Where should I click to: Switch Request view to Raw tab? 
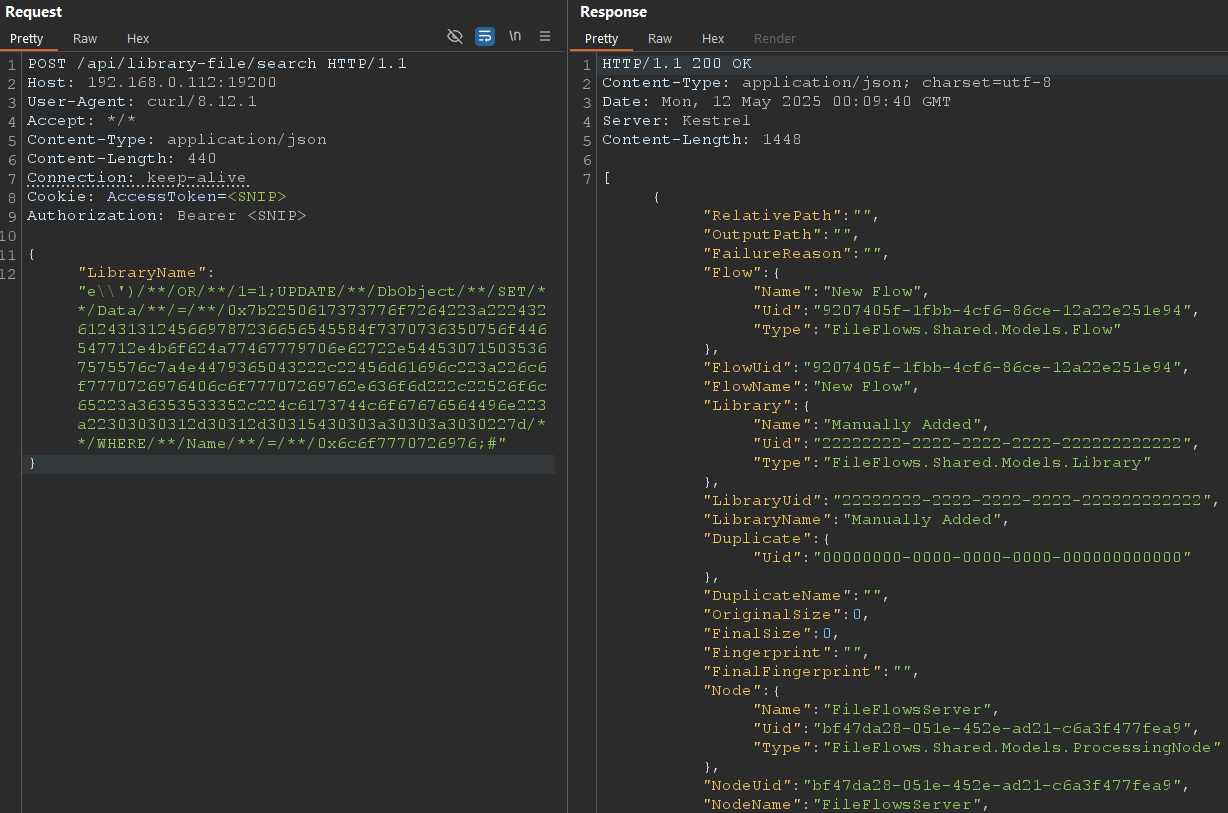(85, 38)
